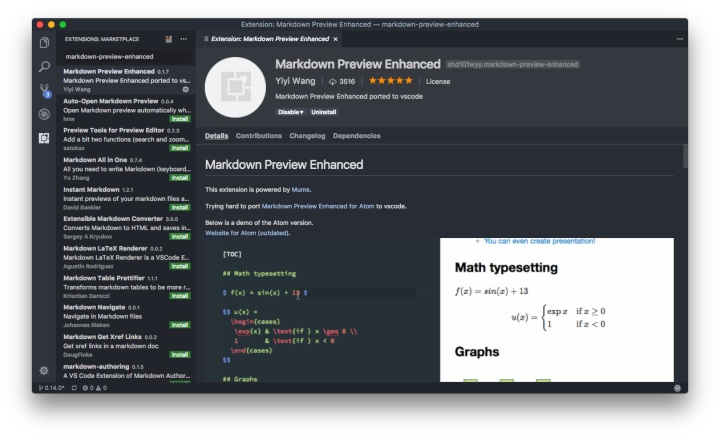Install Auto-Open Markdown Preview extension
The height and width of the screenshot is (439, 720).
tap(180, 119)
